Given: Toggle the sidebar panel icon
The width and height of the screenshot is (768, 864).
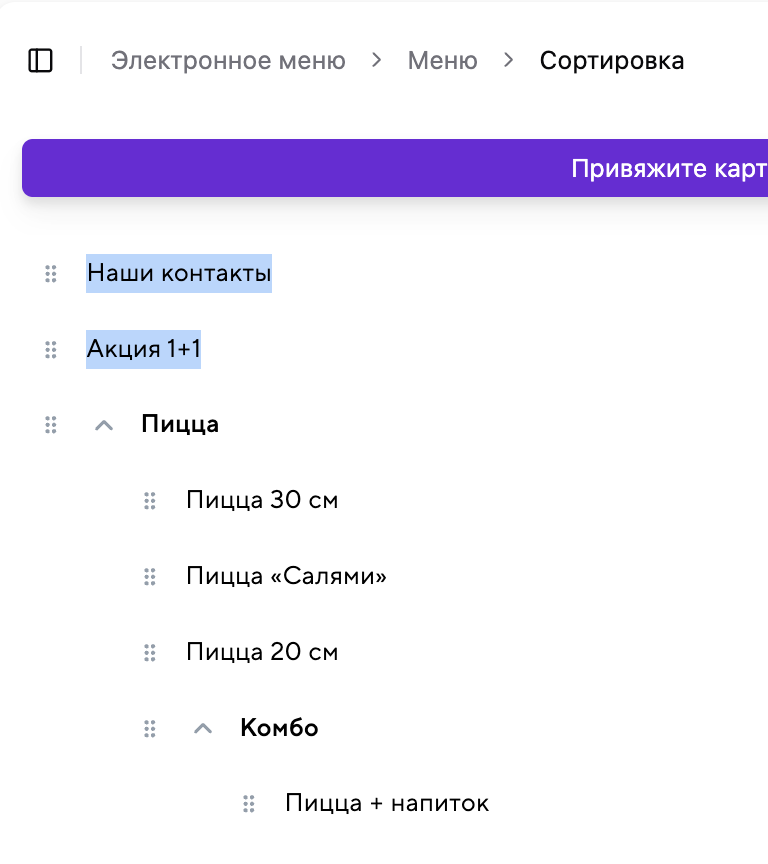Looking at the screenshot, I should (40, 61).
